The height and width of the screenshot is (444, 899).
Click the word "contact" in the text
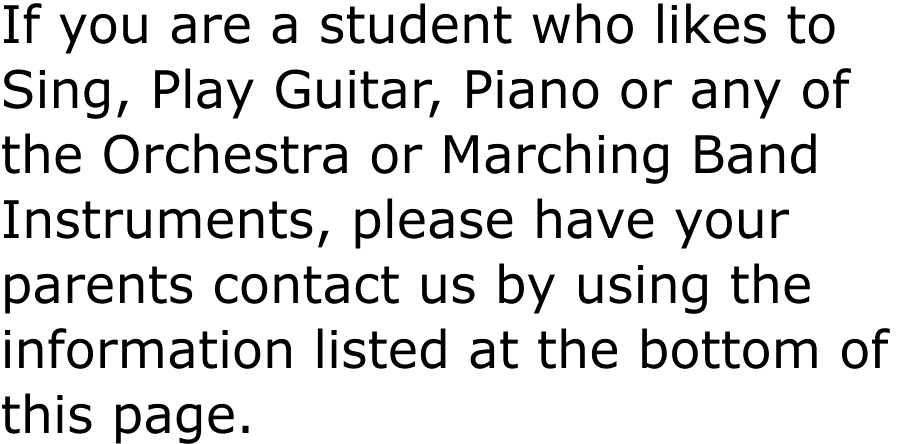coord(307,285)
